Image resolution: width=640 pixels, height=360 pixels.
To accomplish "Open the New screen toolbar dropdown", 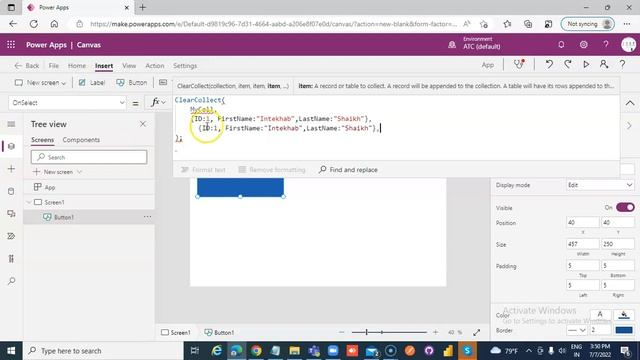I will coord(40,83).
